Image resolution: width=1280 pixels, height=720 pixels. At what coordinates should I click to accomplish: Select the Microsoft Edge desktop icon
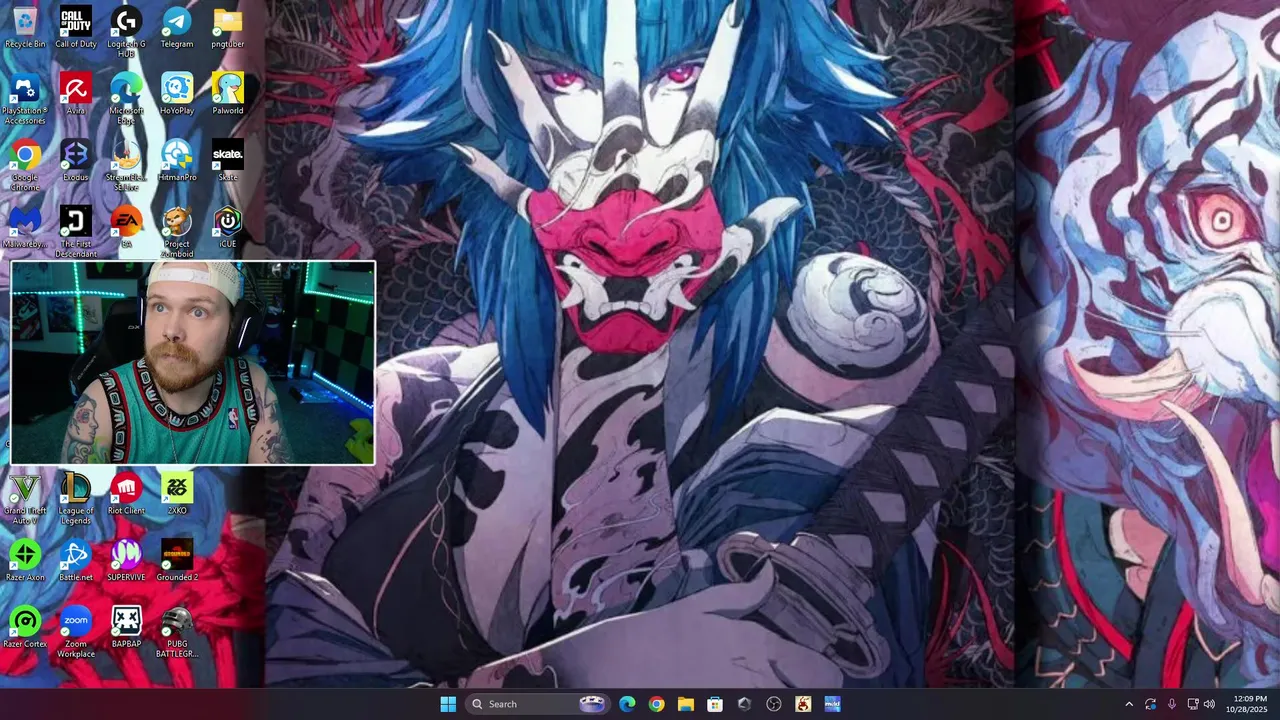126,99
